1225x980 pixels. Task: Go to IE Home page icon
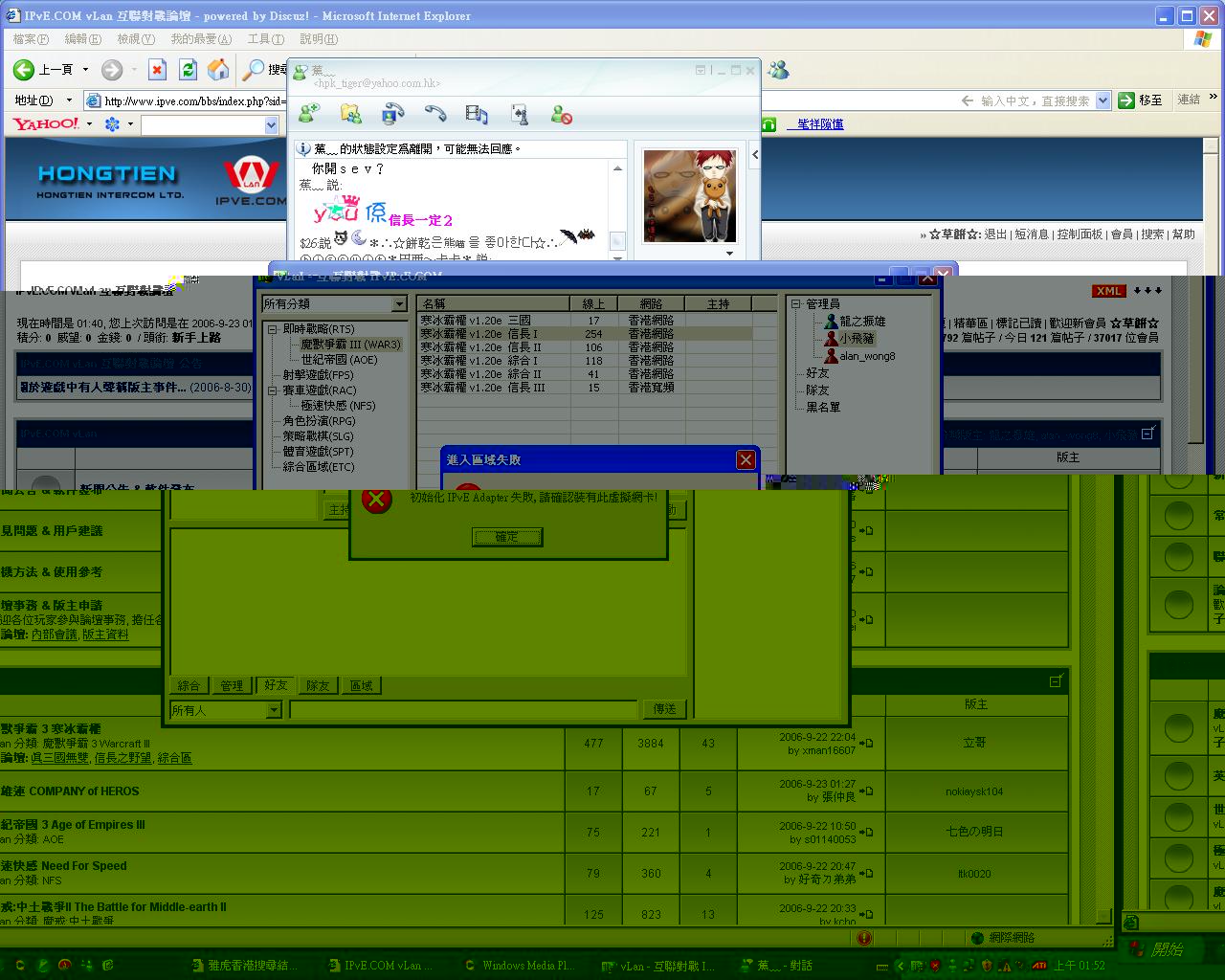pyautogui.click(x=218, y=70)
